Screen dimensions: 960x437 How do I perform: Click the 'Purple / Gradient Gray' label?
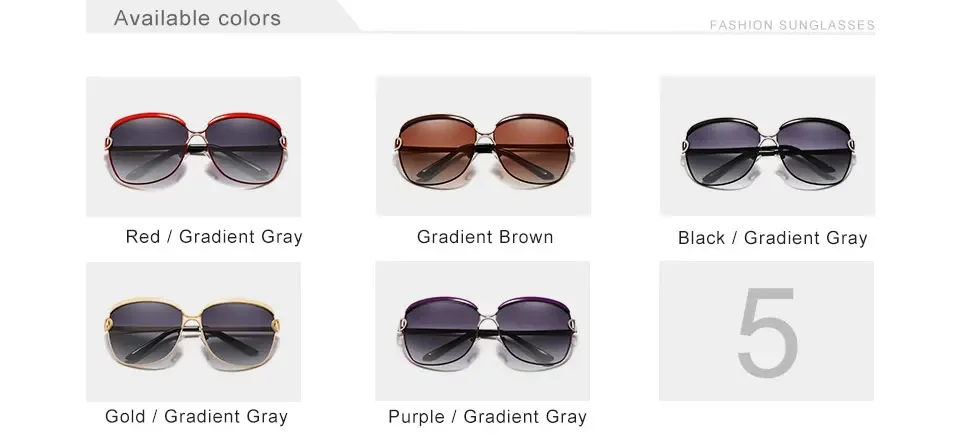point(487,417)
